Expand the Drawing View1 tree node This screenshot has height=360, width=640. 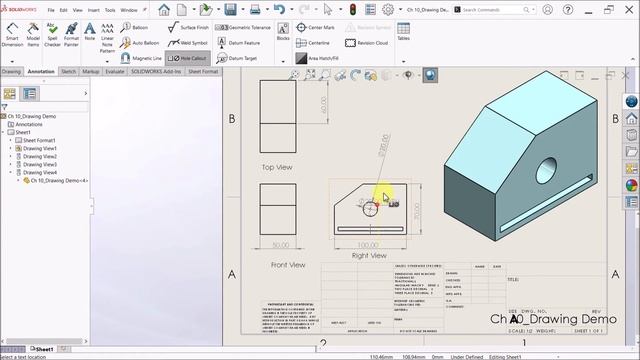pos(11,149)
